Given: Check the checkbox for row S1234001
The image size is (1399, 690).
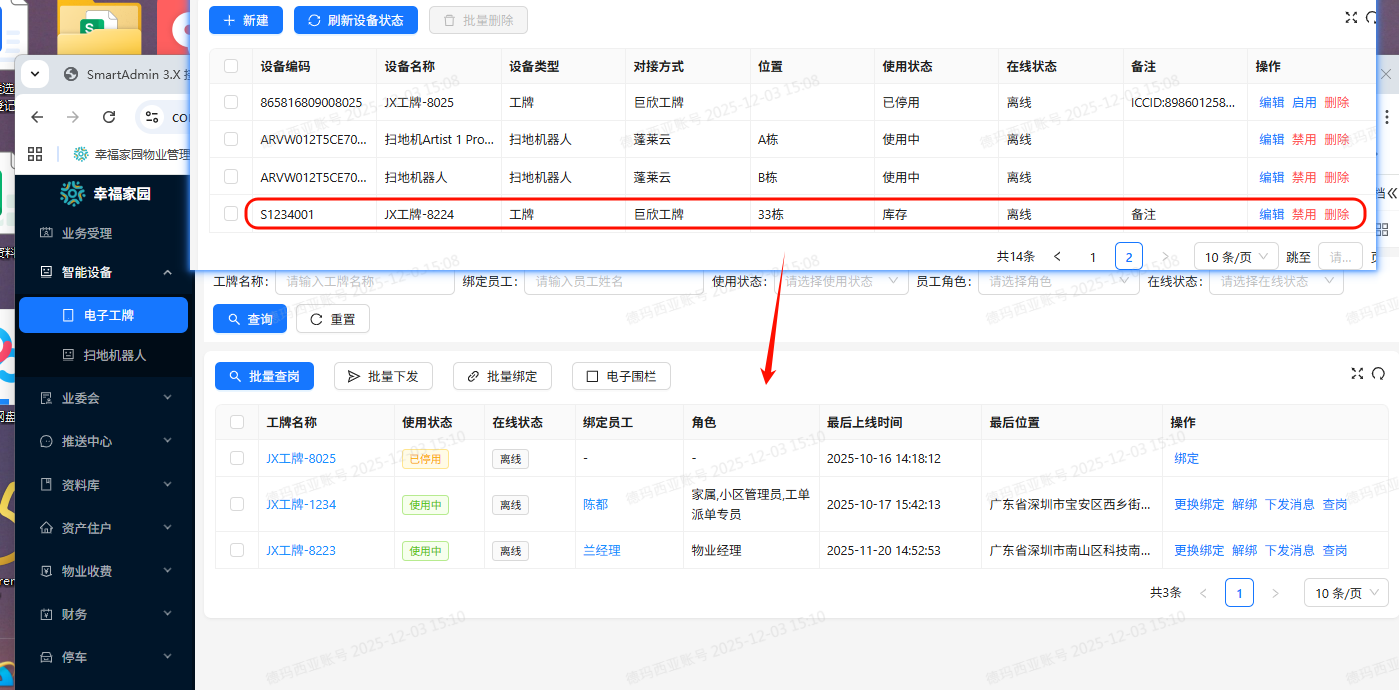Looking at the screenshot, I should (x=230, y=213).
